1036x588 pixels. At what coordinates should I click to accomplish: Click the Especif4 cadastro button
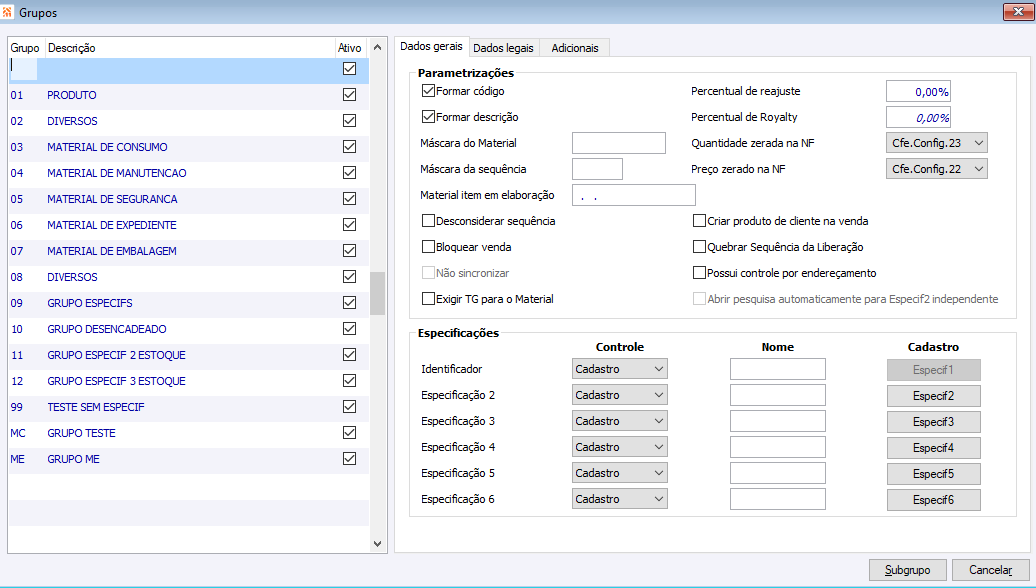tap(934, 448)
